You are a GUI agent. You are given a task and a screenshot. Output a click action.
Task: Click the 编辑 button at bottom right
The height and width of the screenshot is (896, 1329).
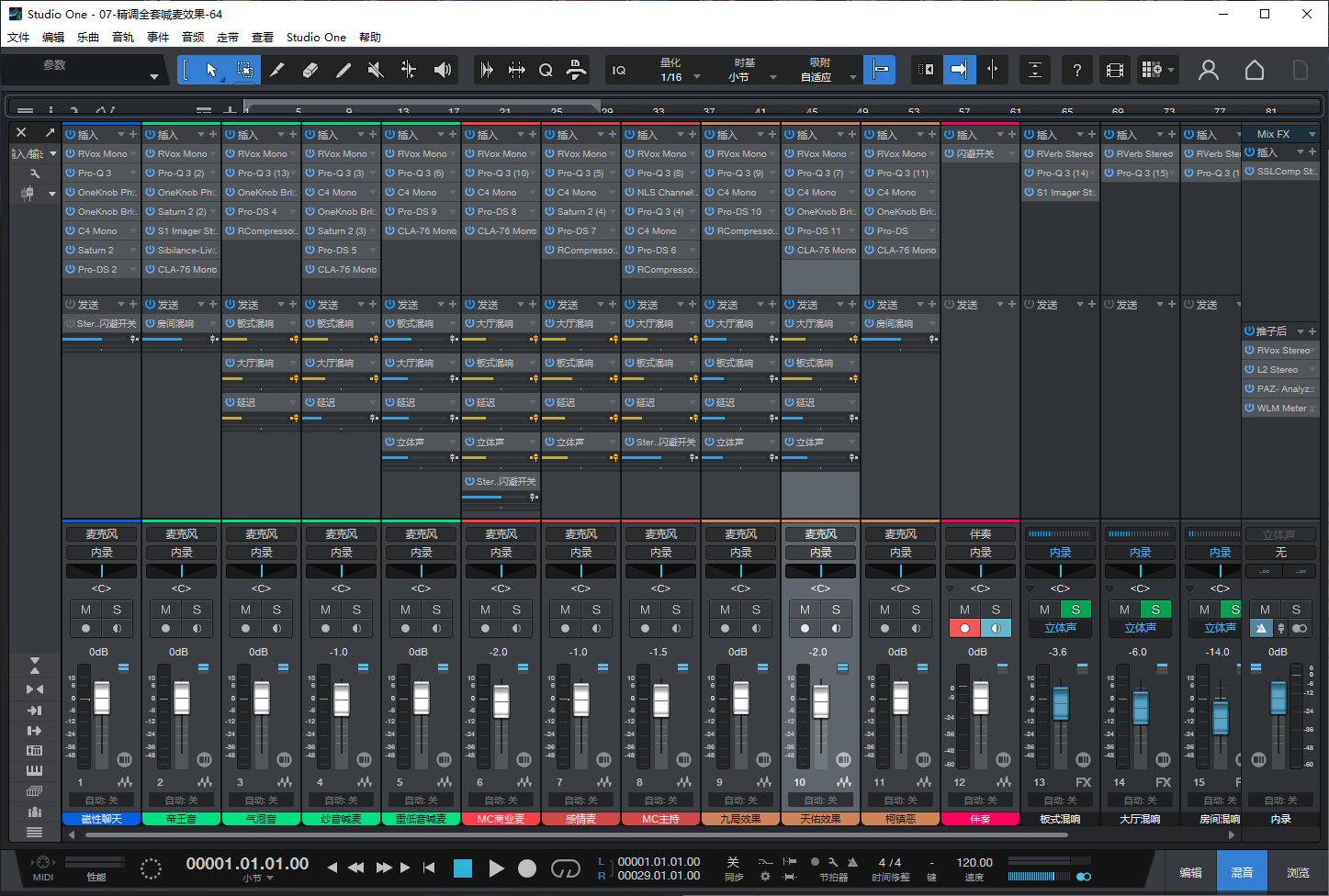pos(1191,872)
